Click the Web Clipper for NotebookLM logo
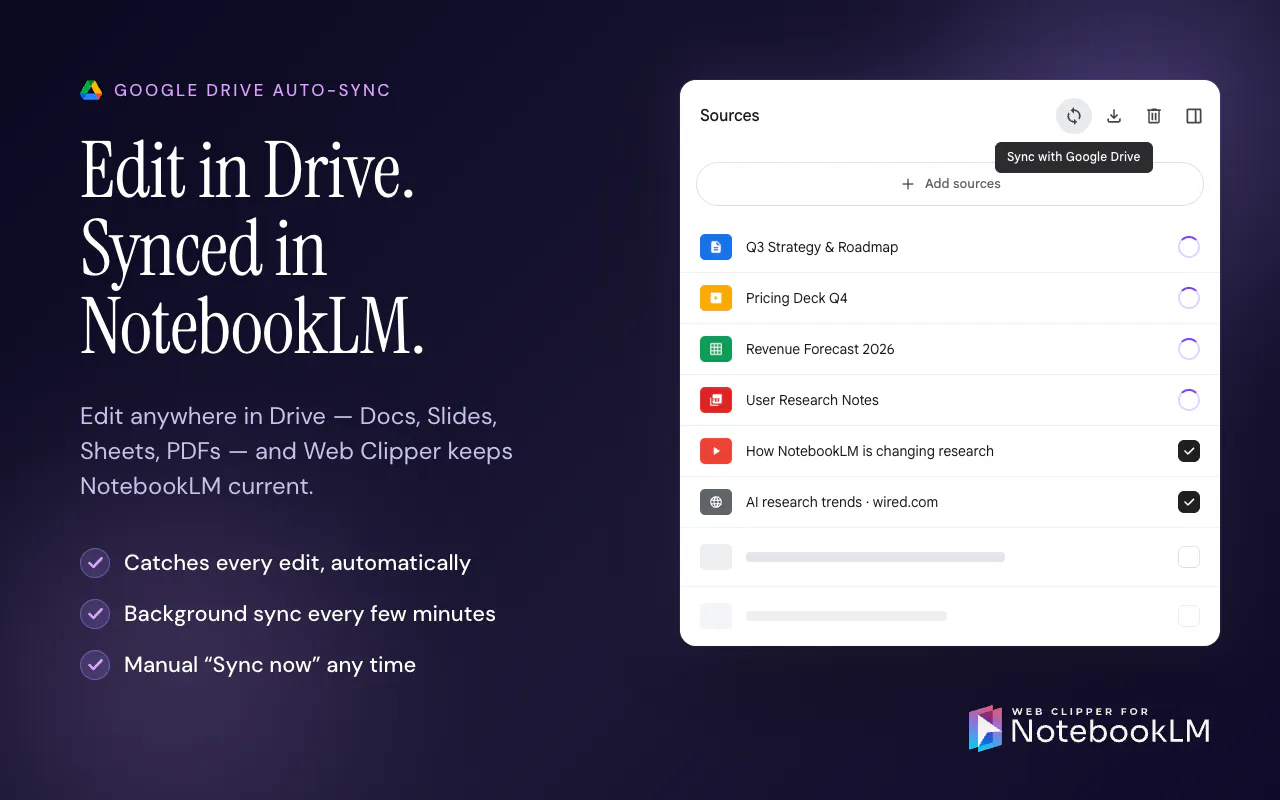This screenshot has width=1280, height=800. 1090,727
